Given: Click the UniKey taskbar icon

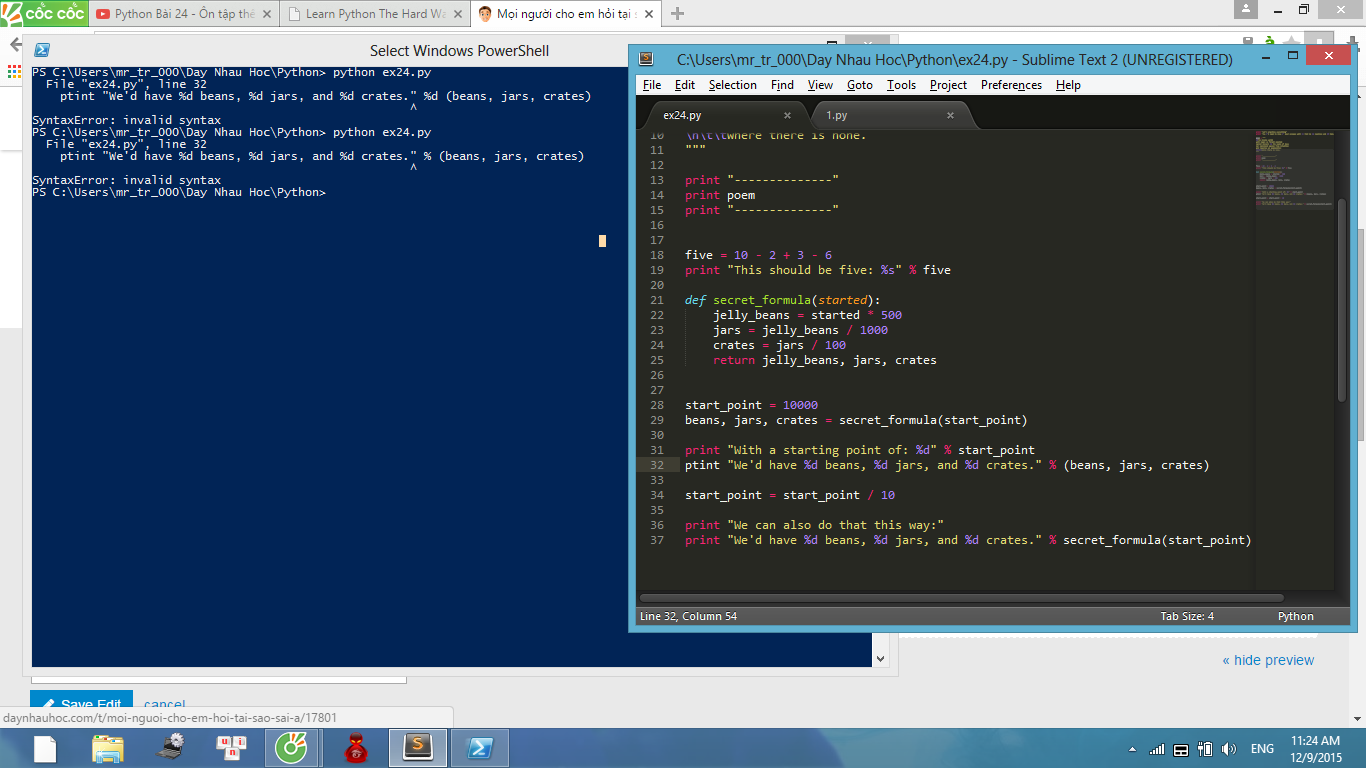Looking at the screenshot, I should 231,747.
